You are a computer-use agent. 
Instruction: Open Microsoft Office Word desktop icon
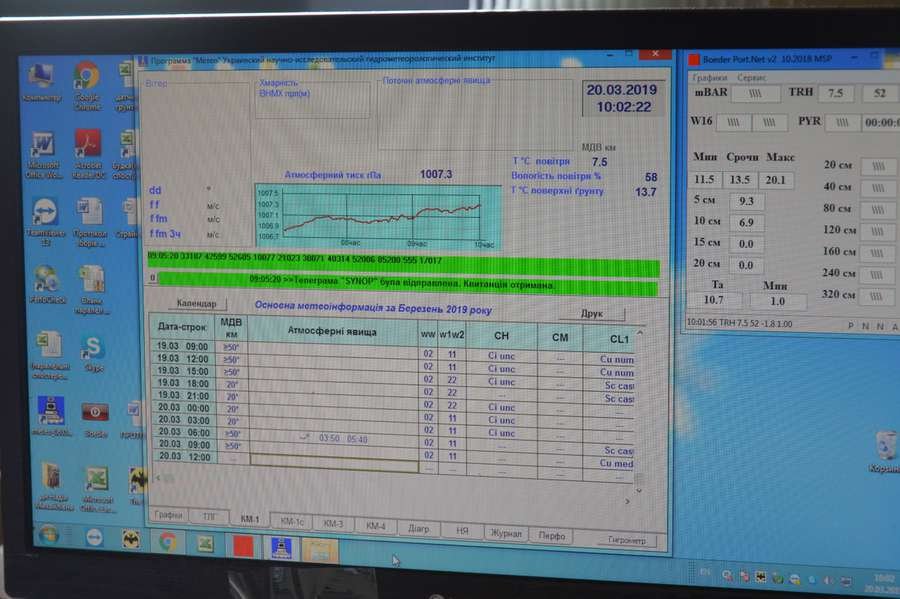pos(43,146)
